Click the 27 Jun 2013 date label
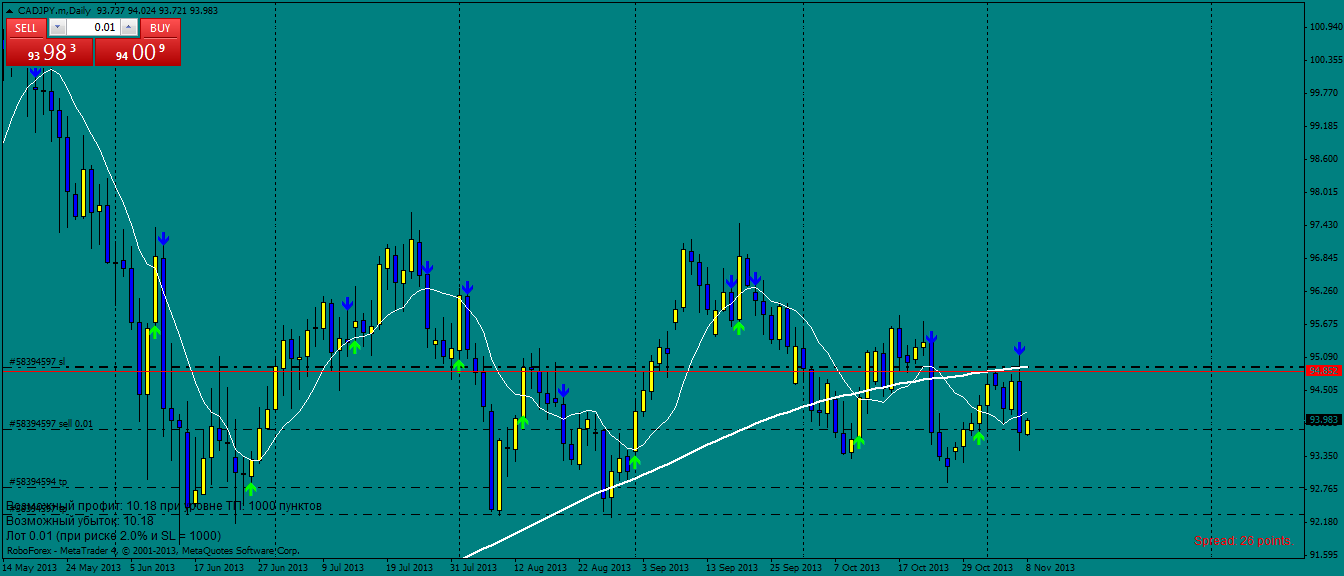 283,567
